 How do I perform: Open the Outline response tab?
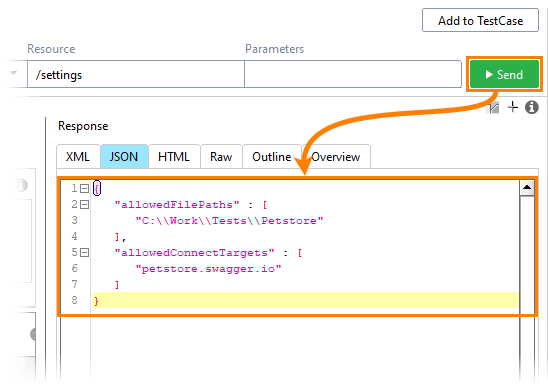(272, 157)
